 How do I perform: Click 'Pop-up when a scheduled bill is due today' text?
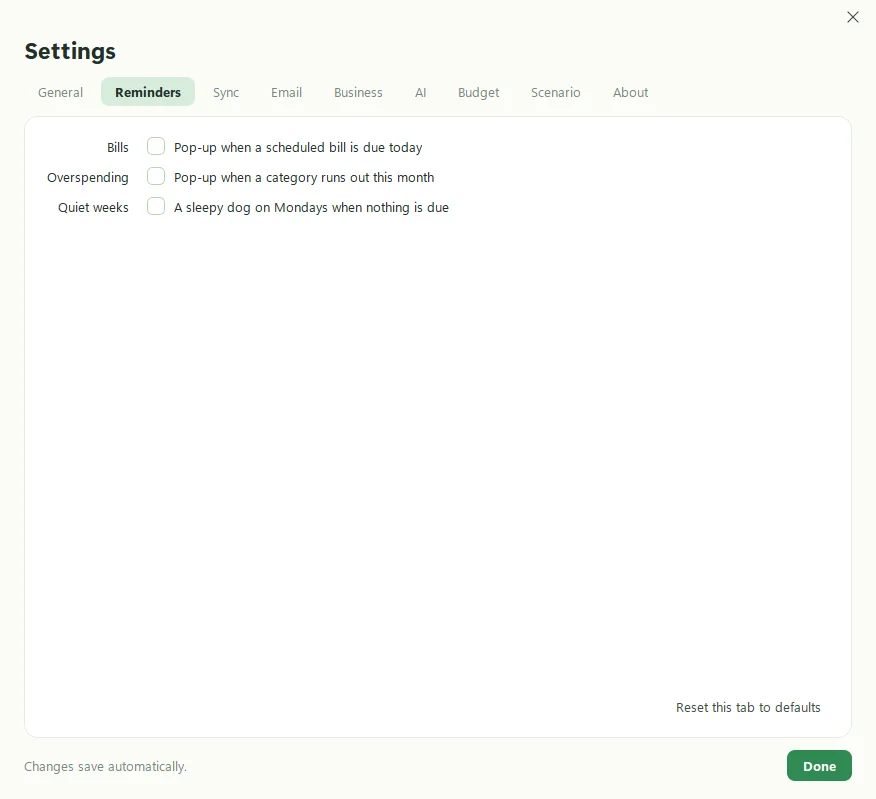tap(298, 148)
